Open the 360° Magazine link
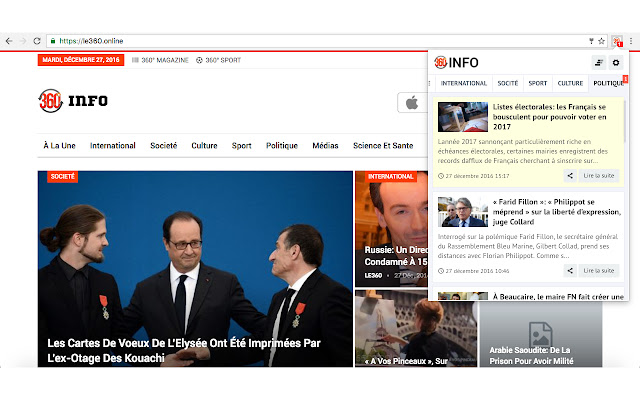 click(160, 60)
